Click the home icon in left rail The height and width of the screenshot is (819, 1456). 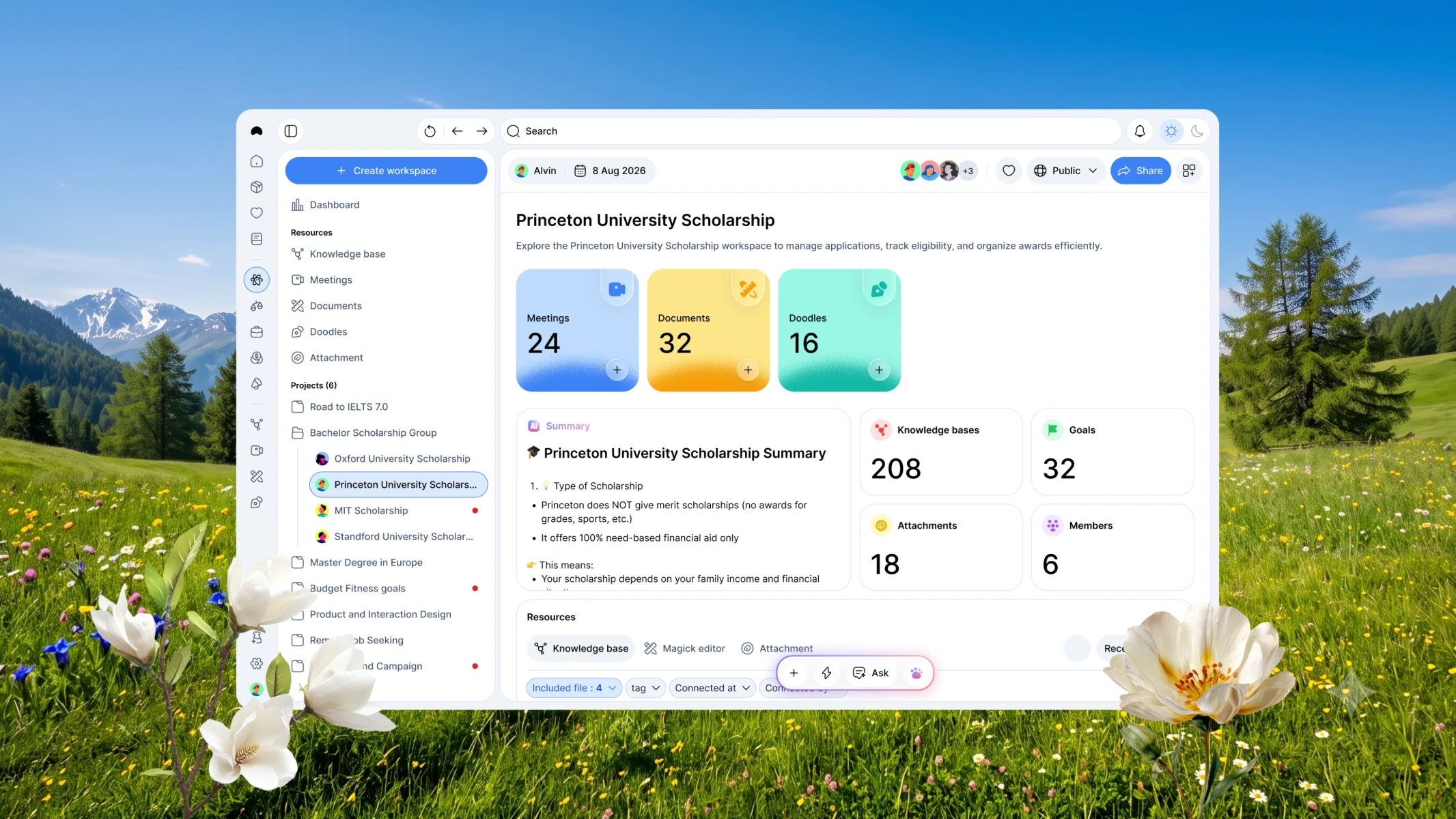257,161
